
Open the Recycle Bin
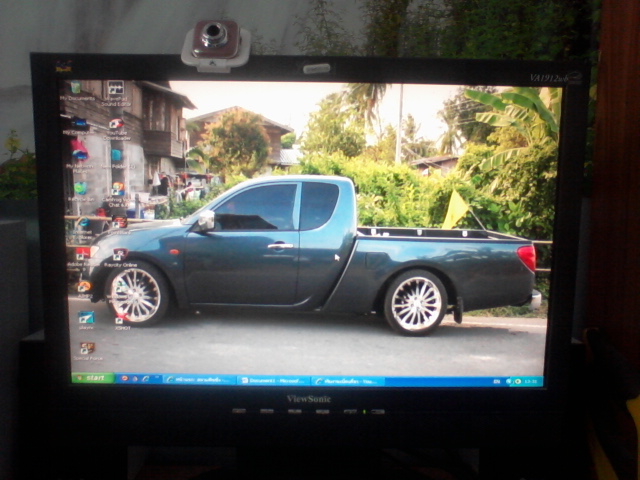pyautogui.click(x=80, y=191)
